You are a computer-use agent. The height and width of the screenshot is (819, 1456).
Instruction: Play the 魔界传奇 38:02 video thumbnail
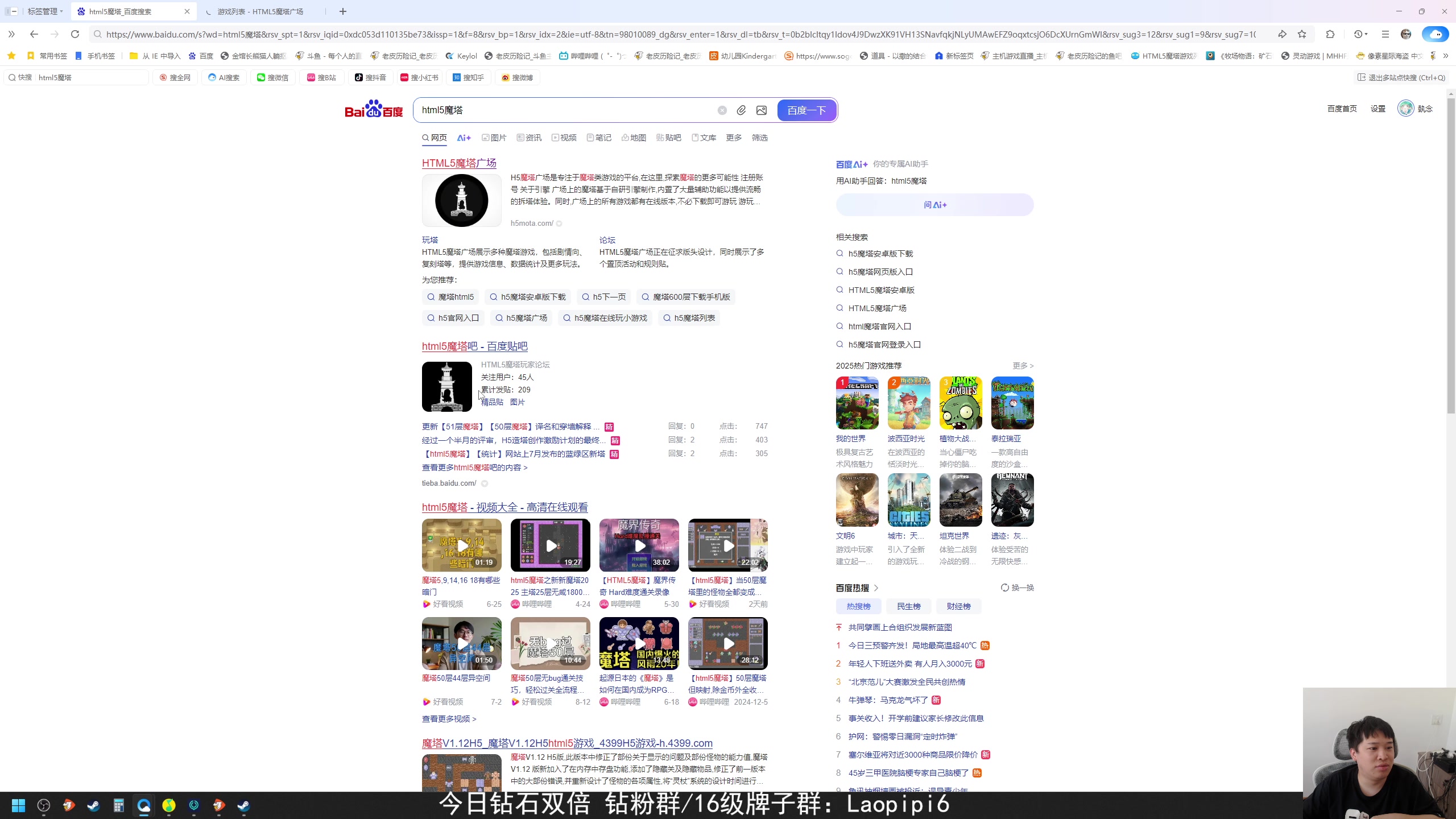point(639,545)
